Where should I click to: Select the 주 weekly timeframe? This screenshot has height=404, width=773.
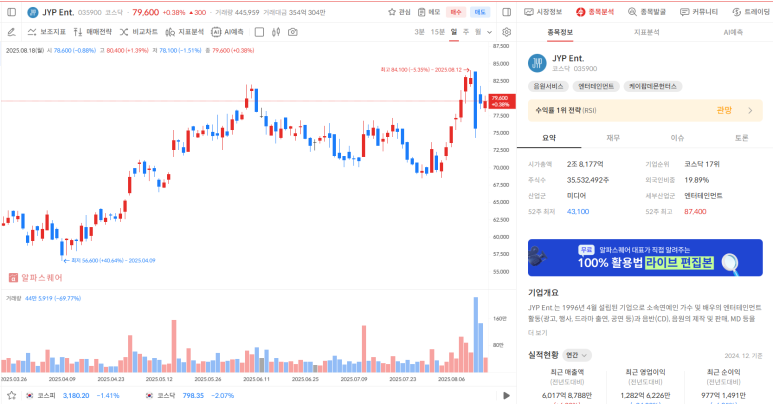click(x=466, y=32)
